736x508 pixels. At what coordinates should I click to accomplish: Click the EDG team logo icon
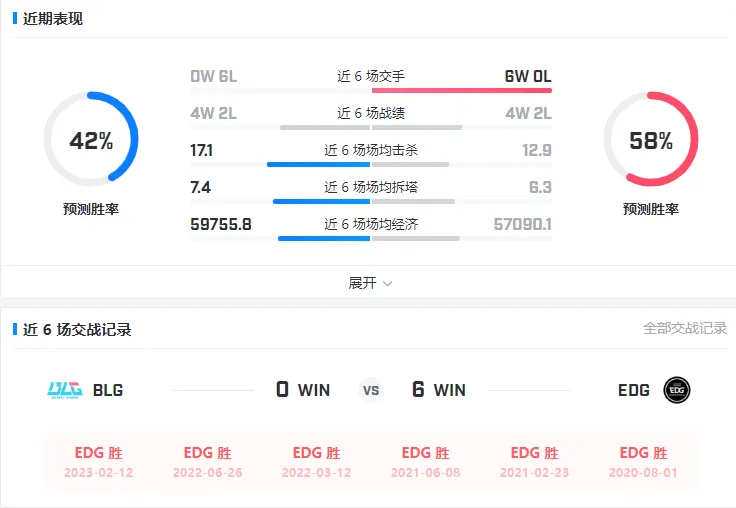click(677, 390)
